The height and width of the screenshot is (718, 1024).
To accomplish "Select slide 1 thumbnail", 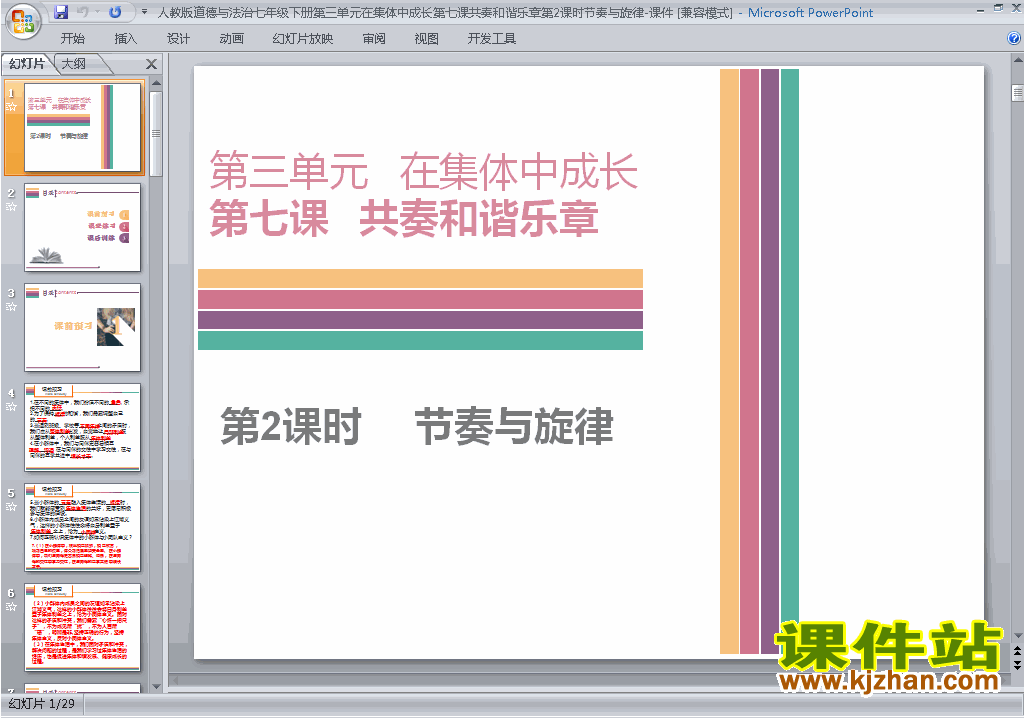I will coord(82,127).
